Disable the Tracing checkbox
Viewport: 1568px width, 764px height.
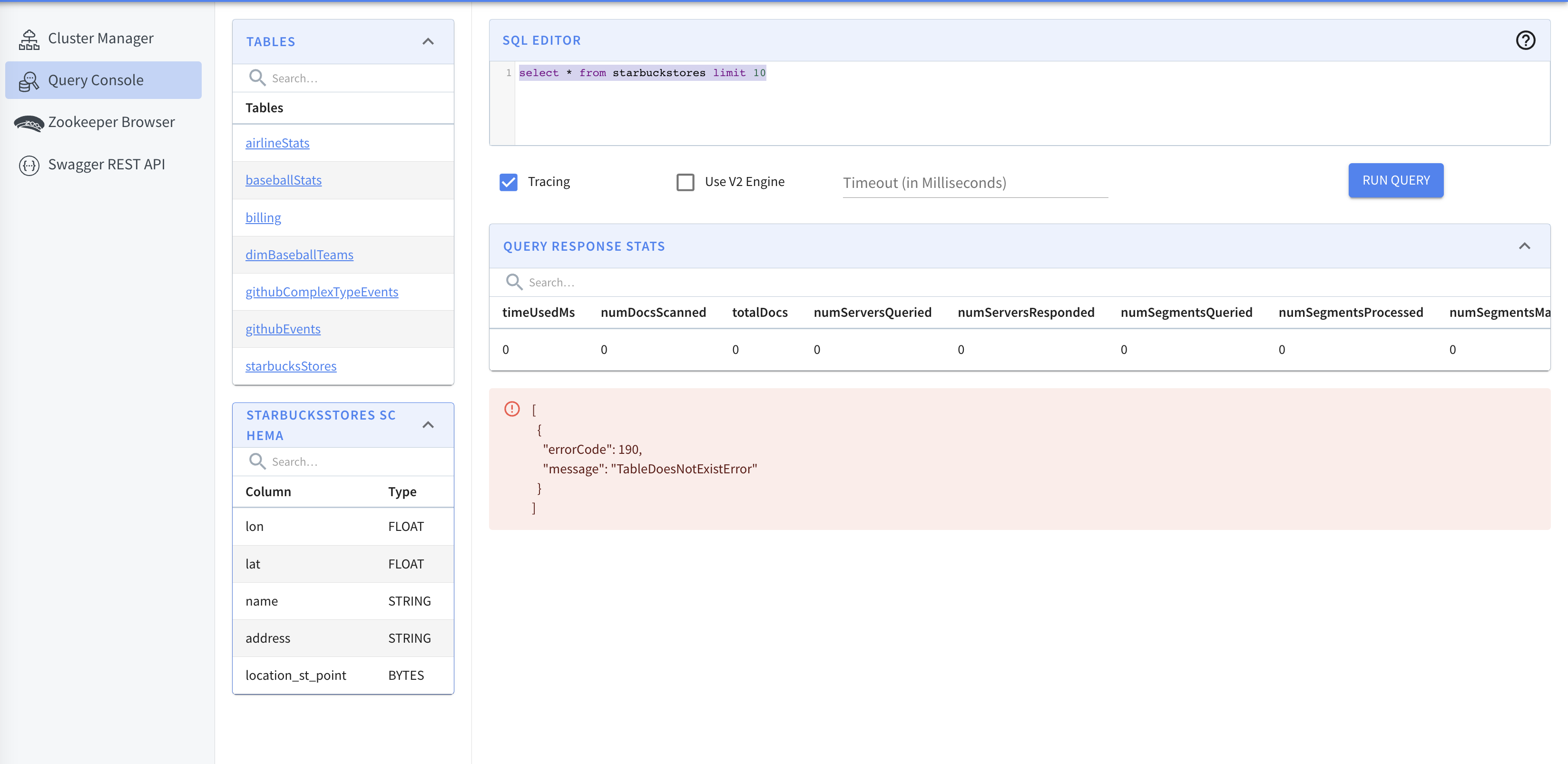coord(508,182)
